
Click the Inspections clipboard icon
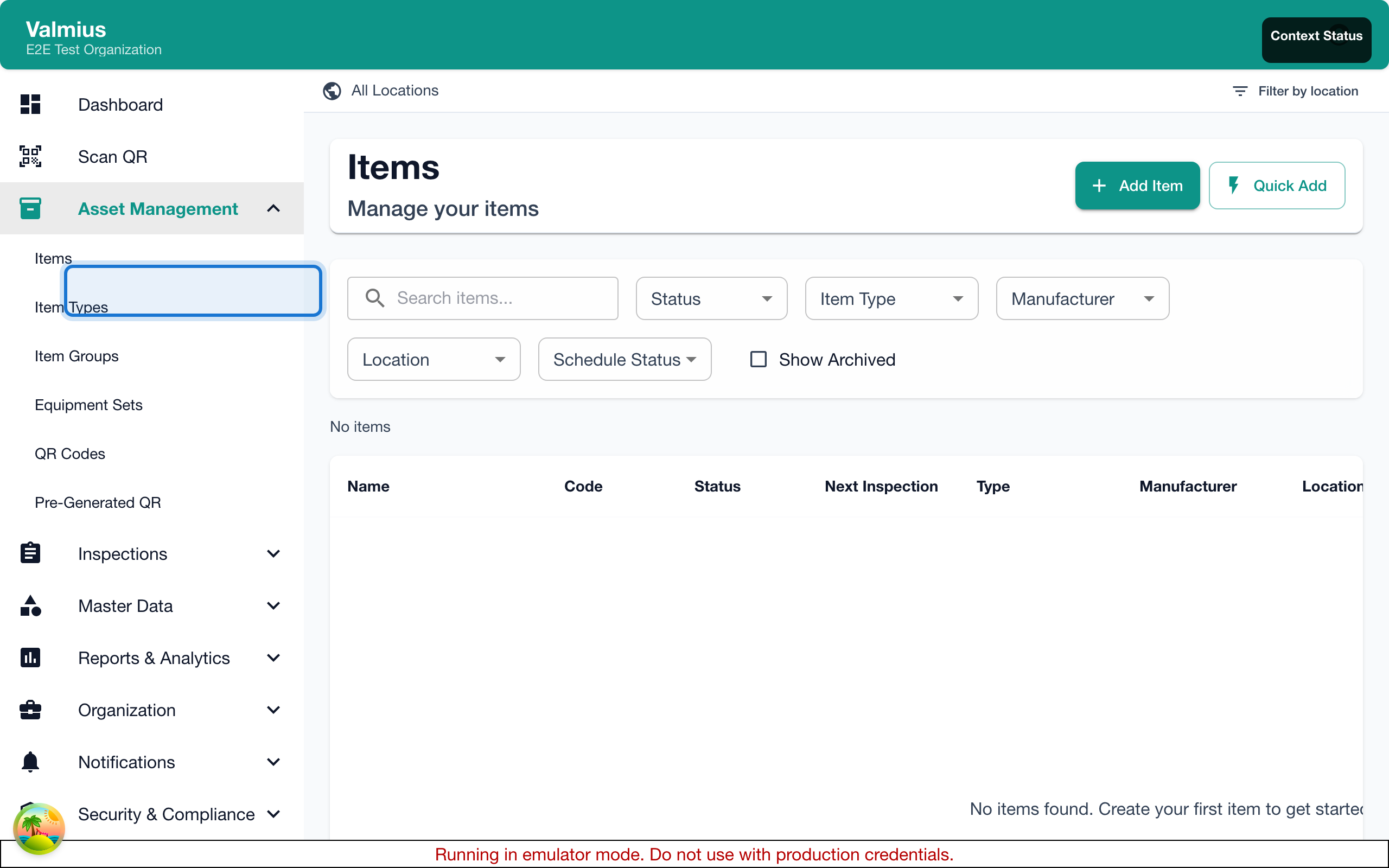[x=30, y=553]
